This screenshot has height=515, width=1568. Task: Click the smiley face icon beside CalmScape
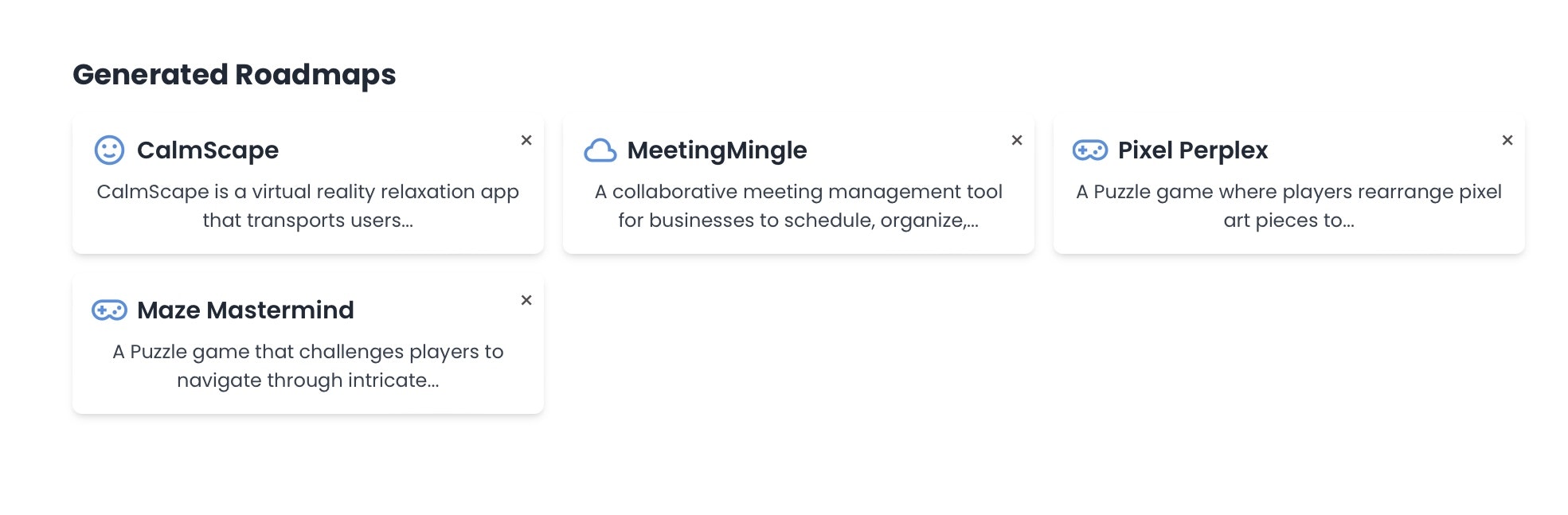click(x=109, y=150)
